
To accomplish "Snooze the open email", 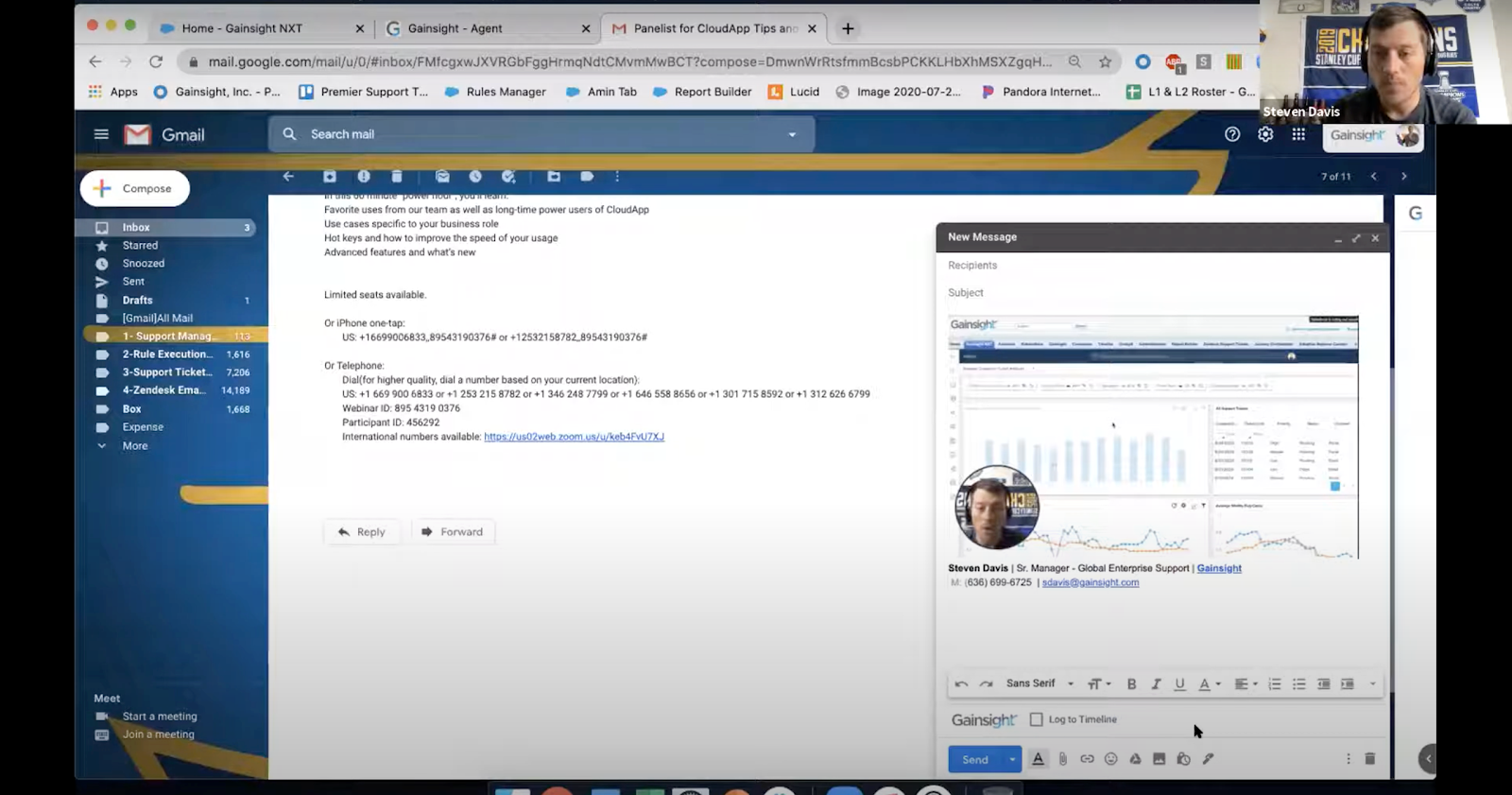I will pyautogui.click(x=475, y=177).
